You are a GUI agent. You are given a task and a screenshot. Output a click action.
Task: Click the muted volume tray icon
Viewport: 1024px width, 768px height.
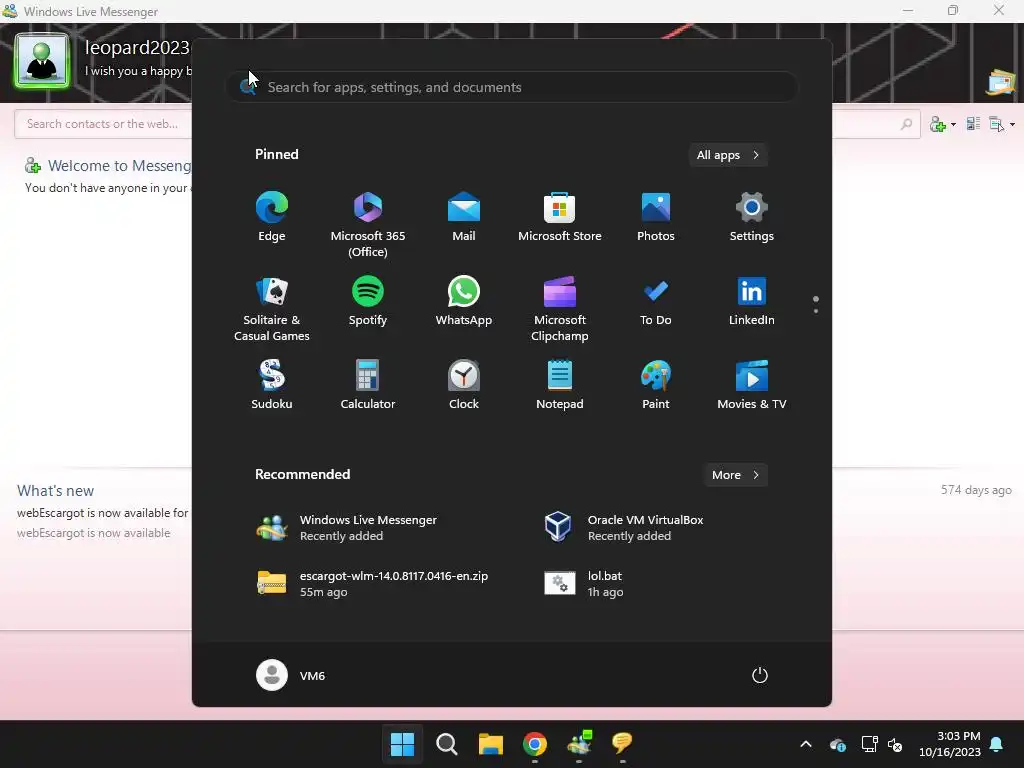click(x=895, y=744)
